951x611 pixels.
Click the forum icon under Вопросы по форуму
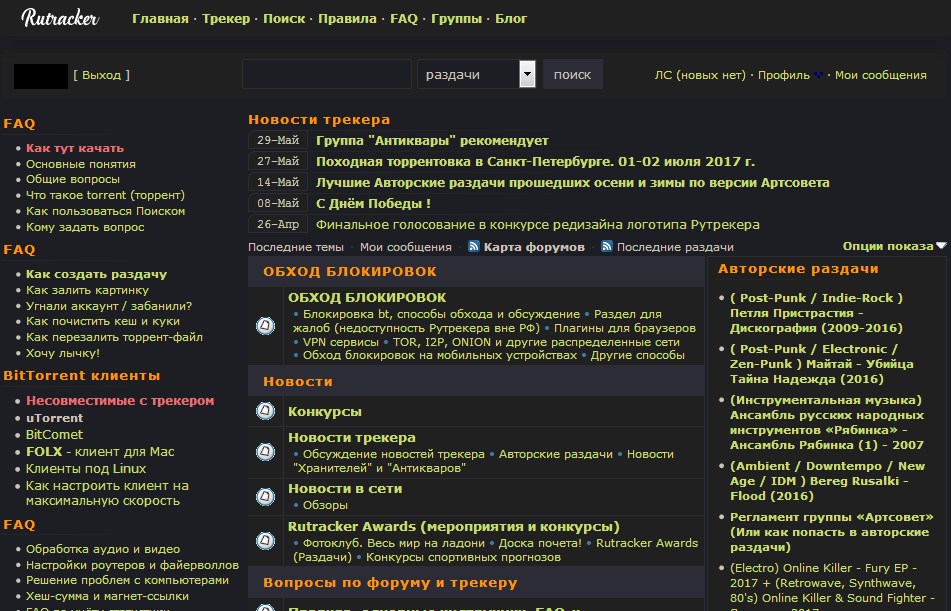coord(264,607)
